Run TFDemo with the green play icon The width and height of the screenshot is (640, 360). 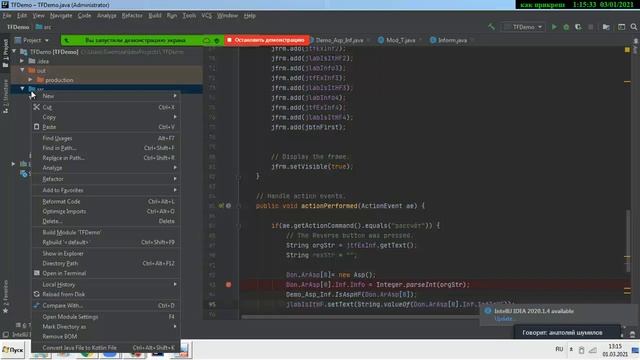(x=554, y=27)
